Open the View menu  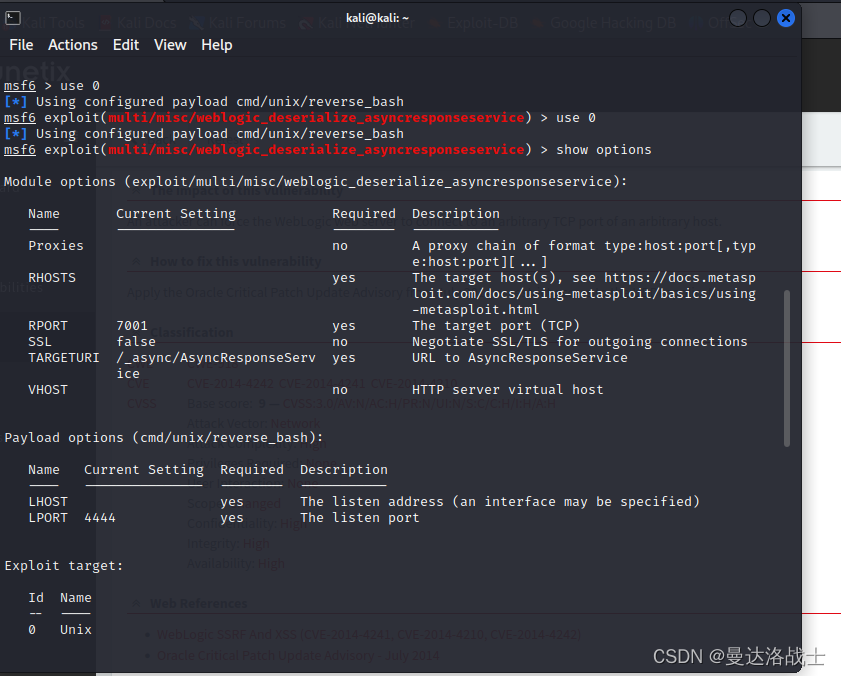170,45
